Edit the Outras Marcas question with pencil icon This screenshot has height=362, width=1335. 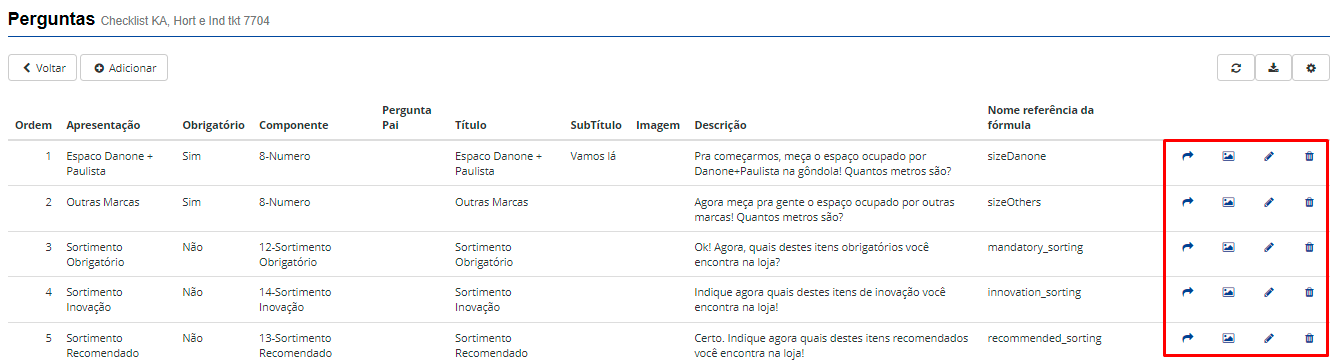click(x=1269, y=202)
